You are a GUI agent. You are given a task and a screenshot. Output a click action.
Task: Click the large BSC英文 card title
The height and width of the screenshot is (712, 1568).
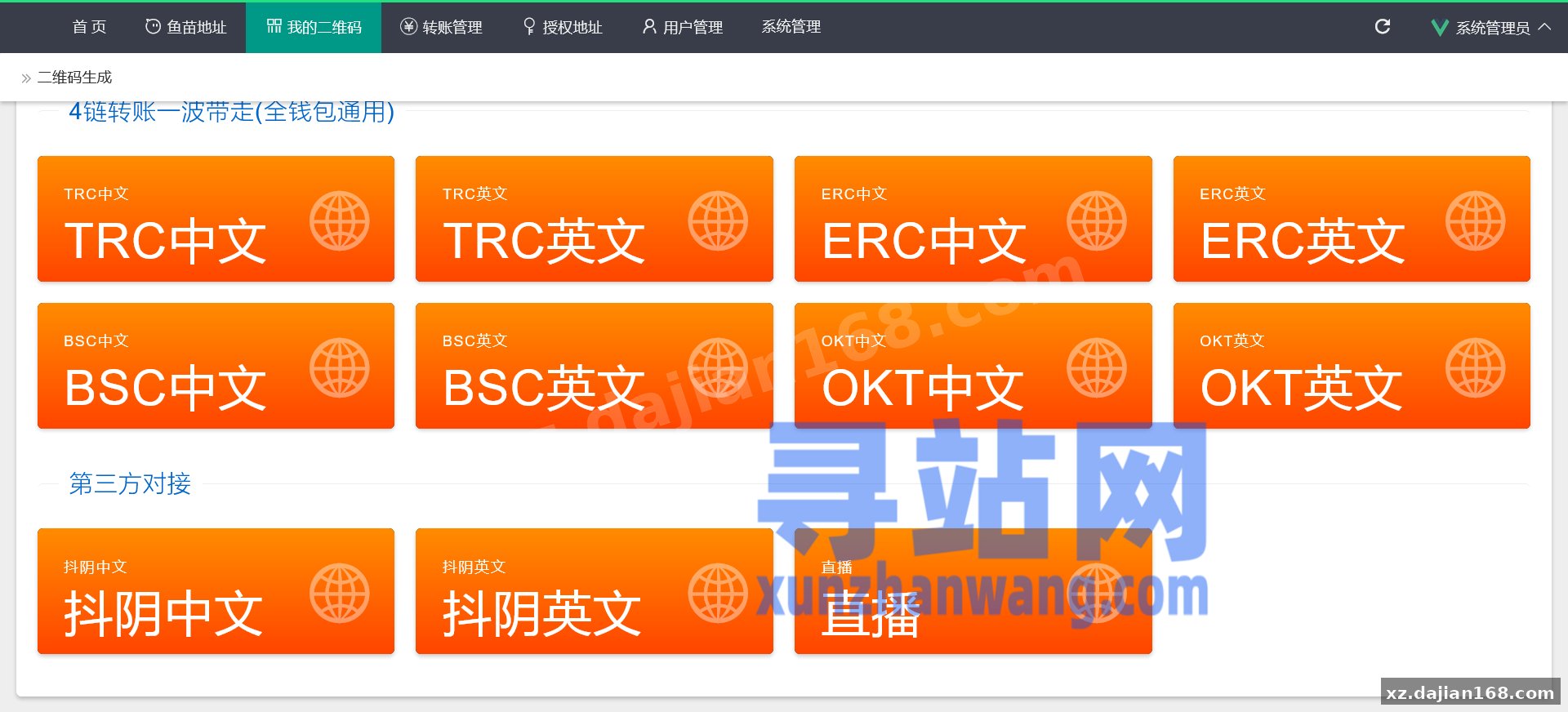(544, 388)
